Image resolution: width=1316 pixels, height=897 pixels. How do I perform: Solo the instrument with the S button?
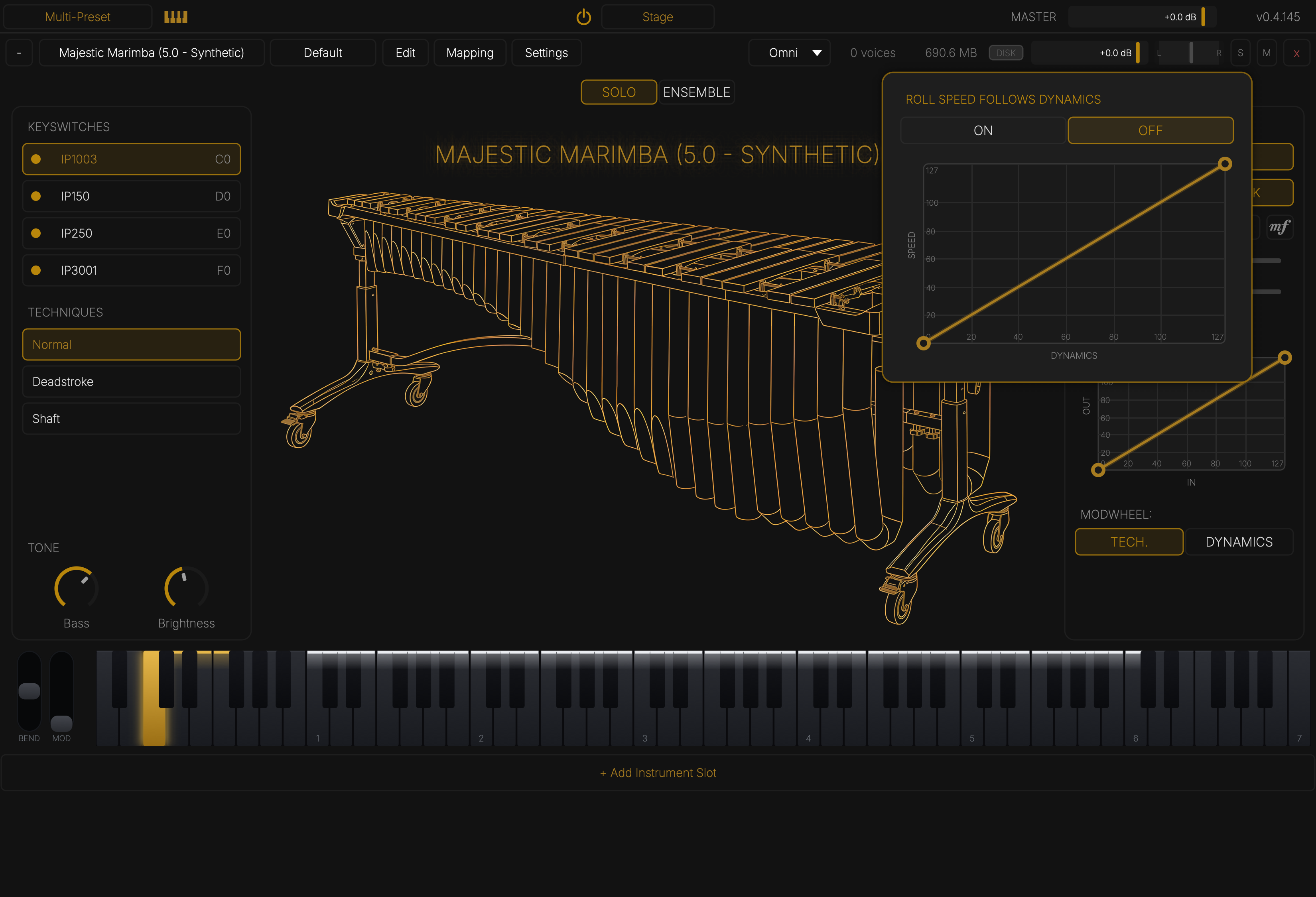click(x=1240, y=53)
